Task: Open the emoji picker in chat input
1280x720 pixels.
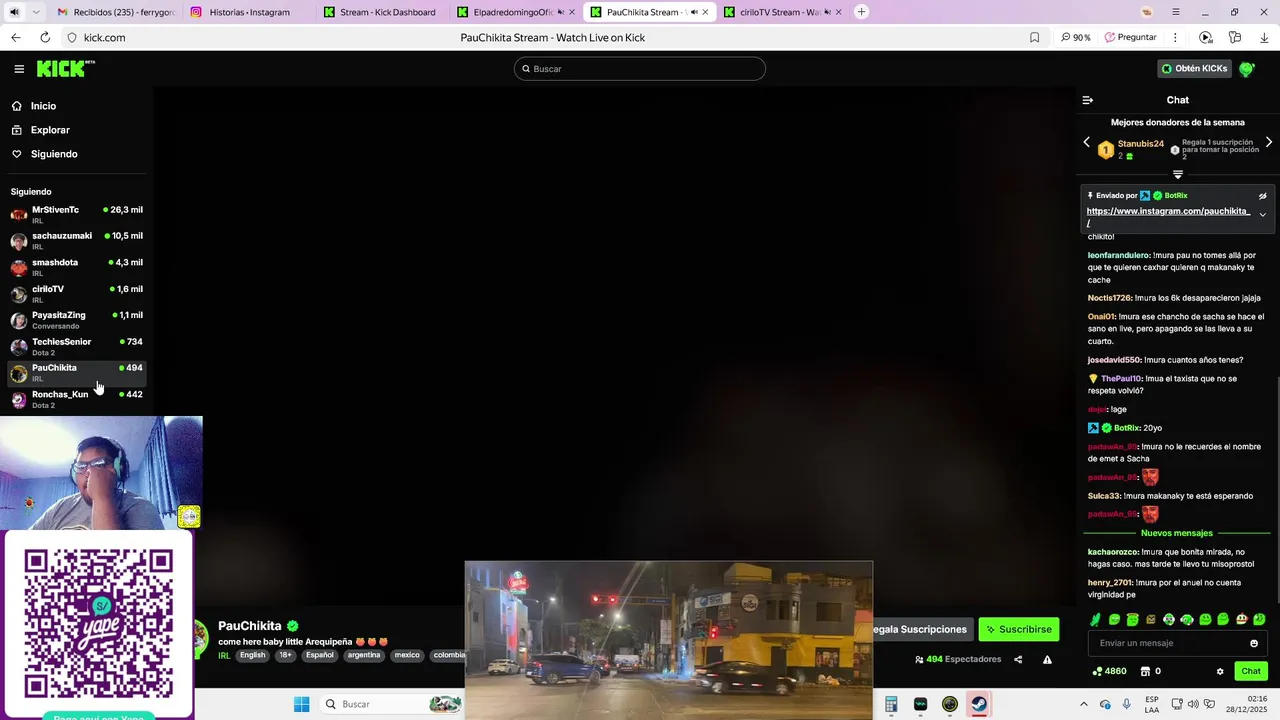Action: point(1254,643)
